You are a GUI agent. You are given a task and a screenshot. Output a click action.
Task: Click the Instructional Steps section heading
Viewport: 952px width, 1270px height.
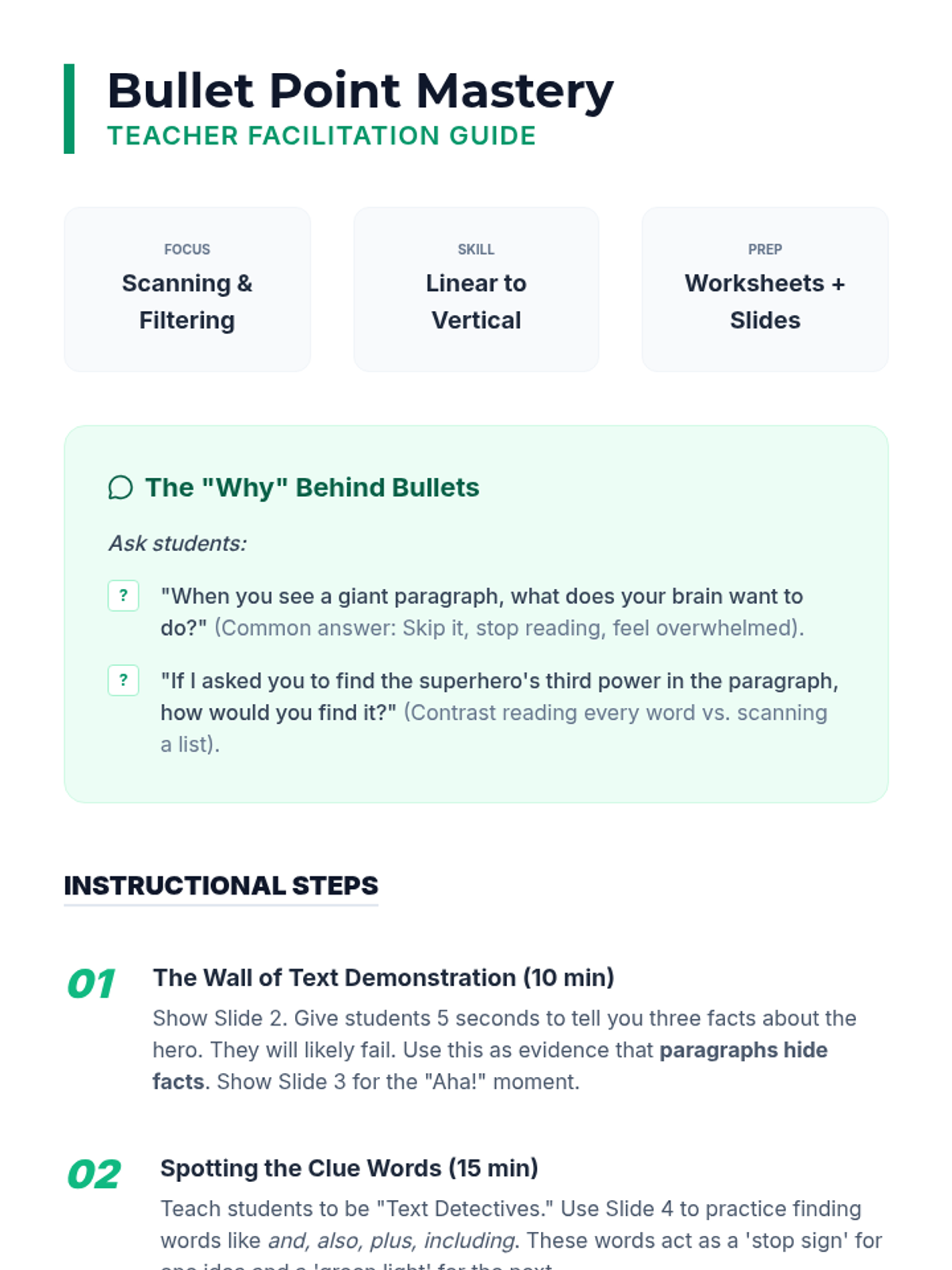221,885
